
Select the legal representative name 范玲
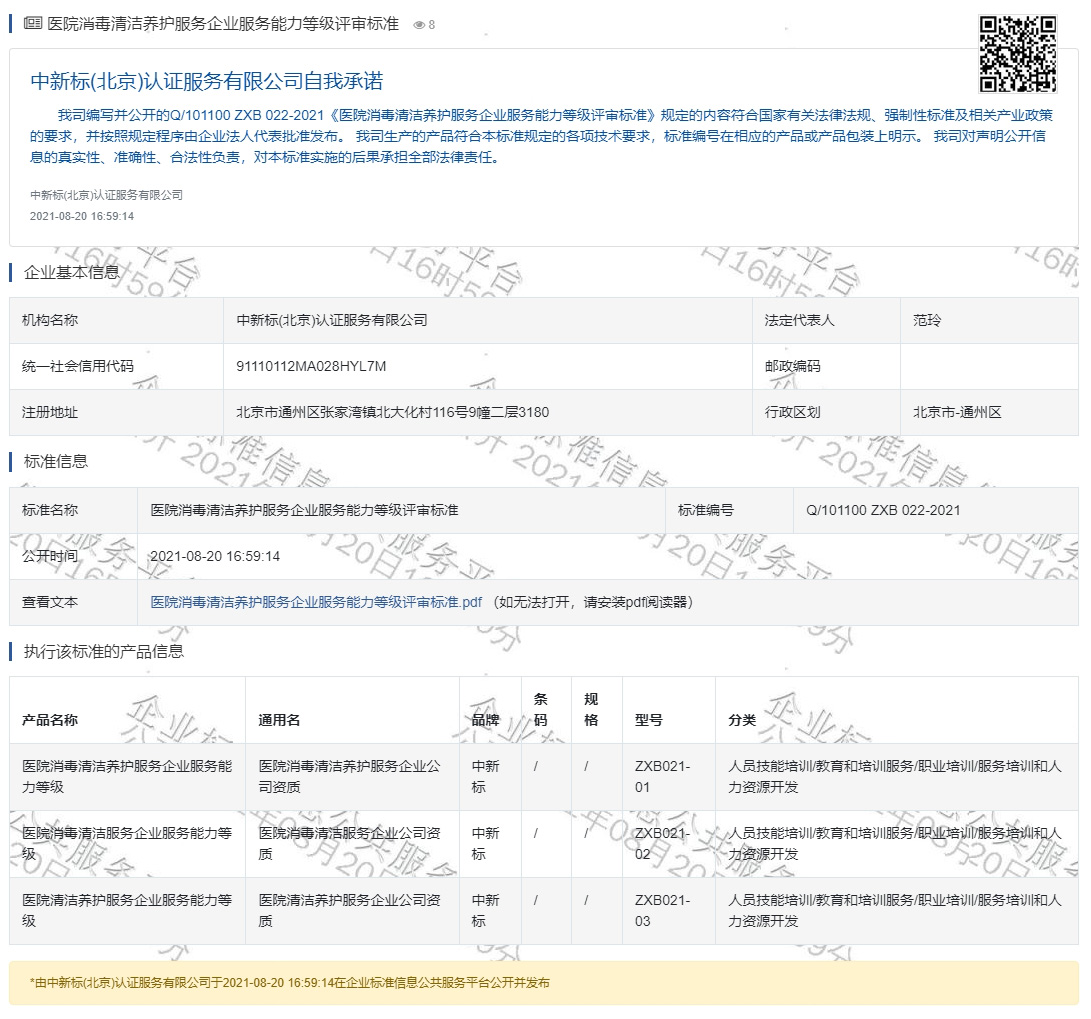click(x=927, y=321)
